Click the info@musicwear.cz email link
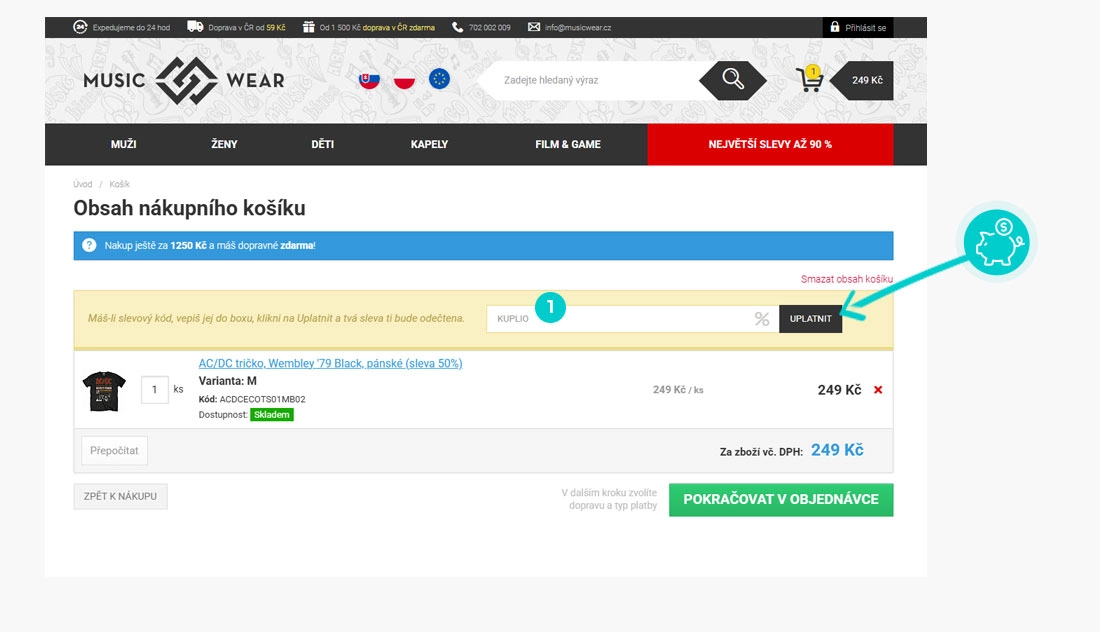 click(x=578, y=28)
